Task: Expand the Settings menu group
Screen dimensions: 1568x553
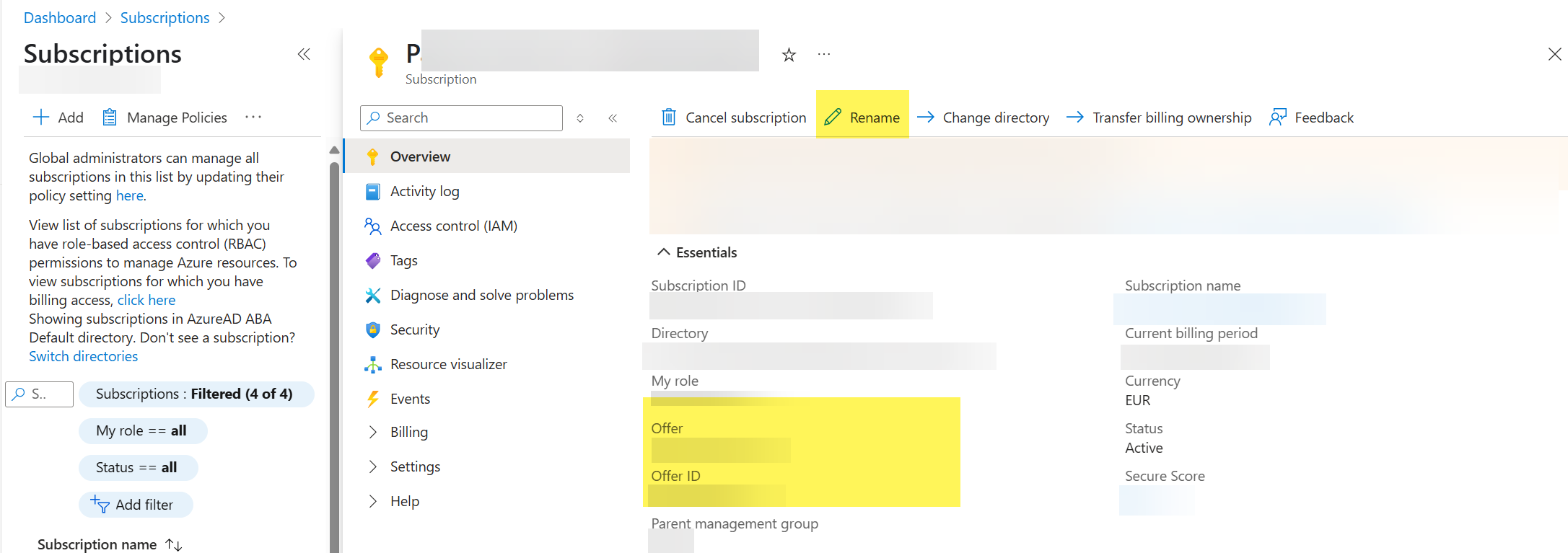Action: tap(372, 466)
